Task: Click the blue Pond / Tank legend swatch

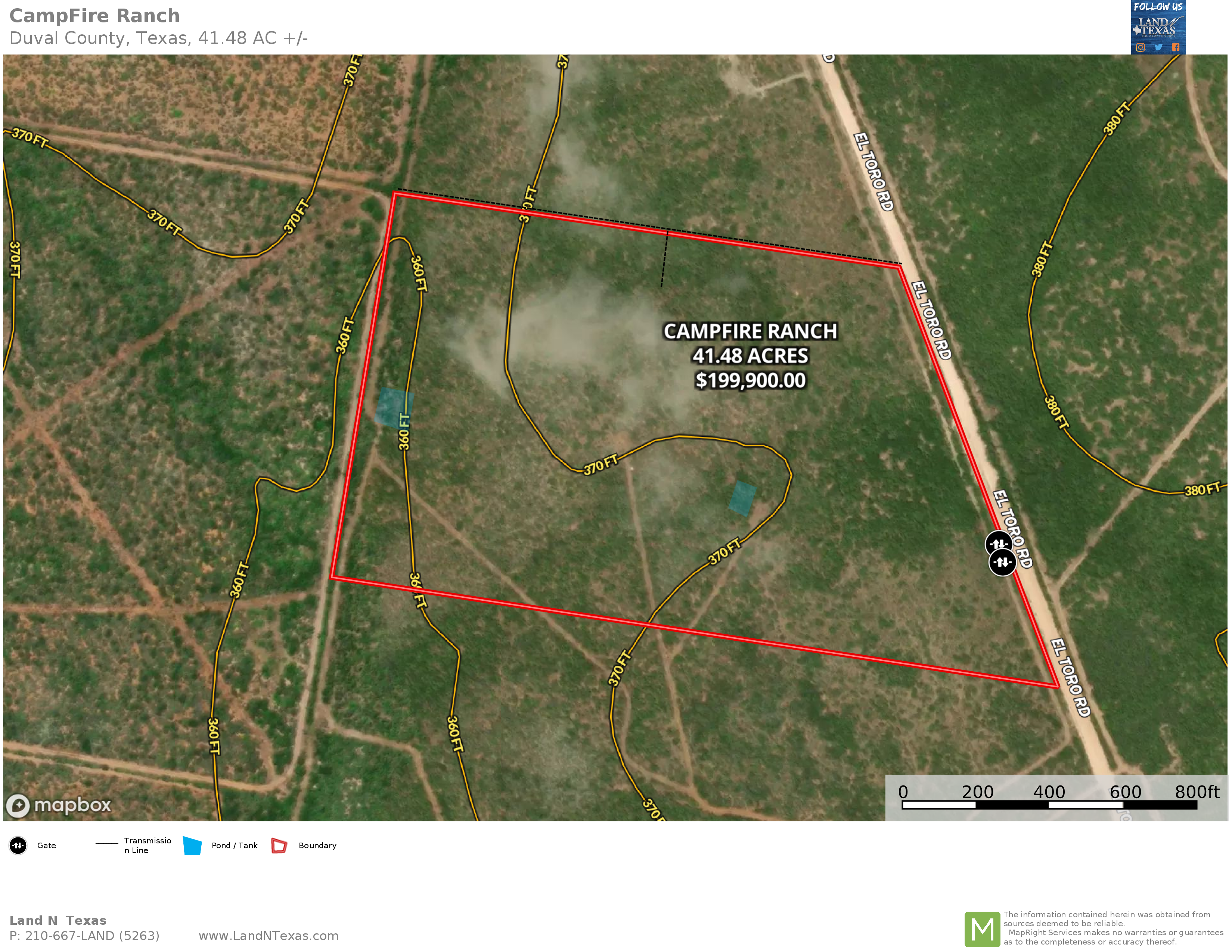Action: click(192, 845)
